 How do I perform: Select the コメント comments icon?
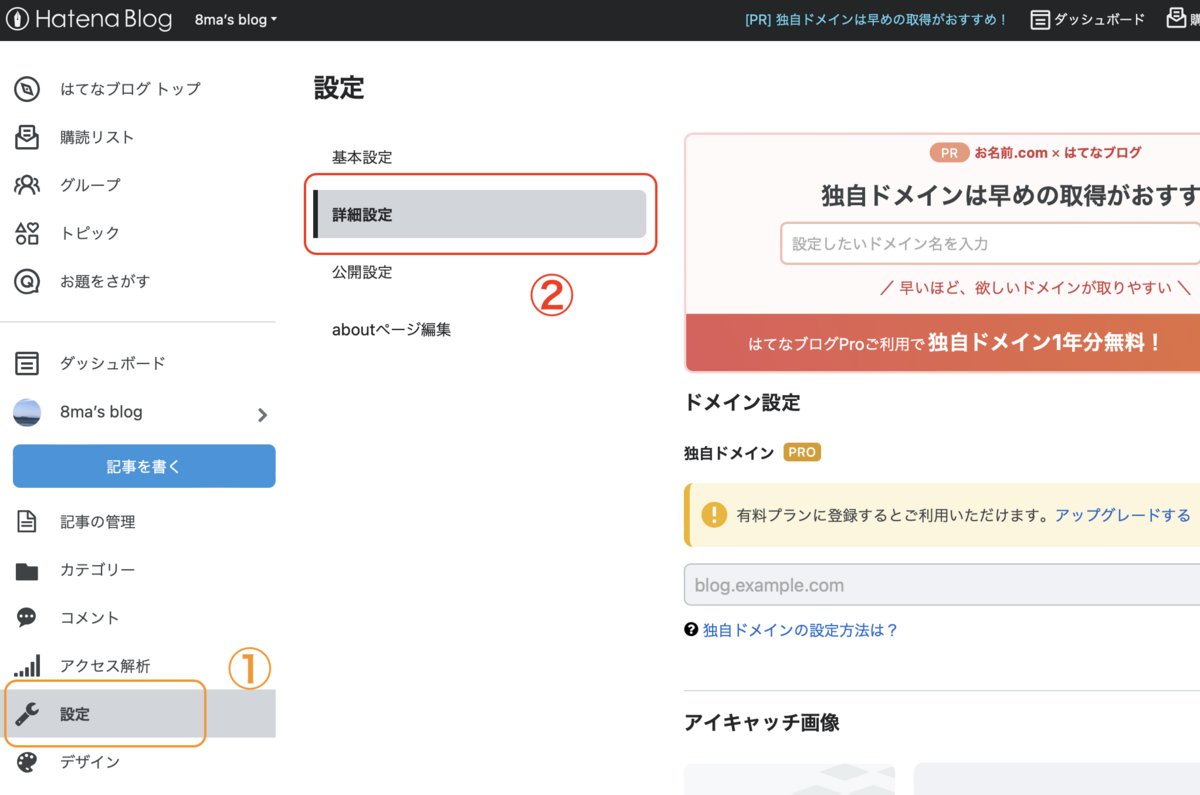(27, 617)
